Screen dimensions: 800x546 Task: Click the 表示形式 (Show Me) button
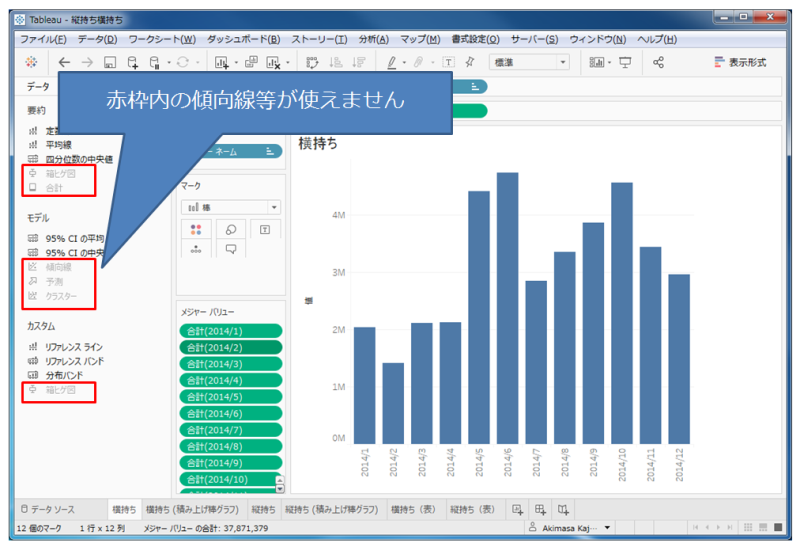[739, 62]
